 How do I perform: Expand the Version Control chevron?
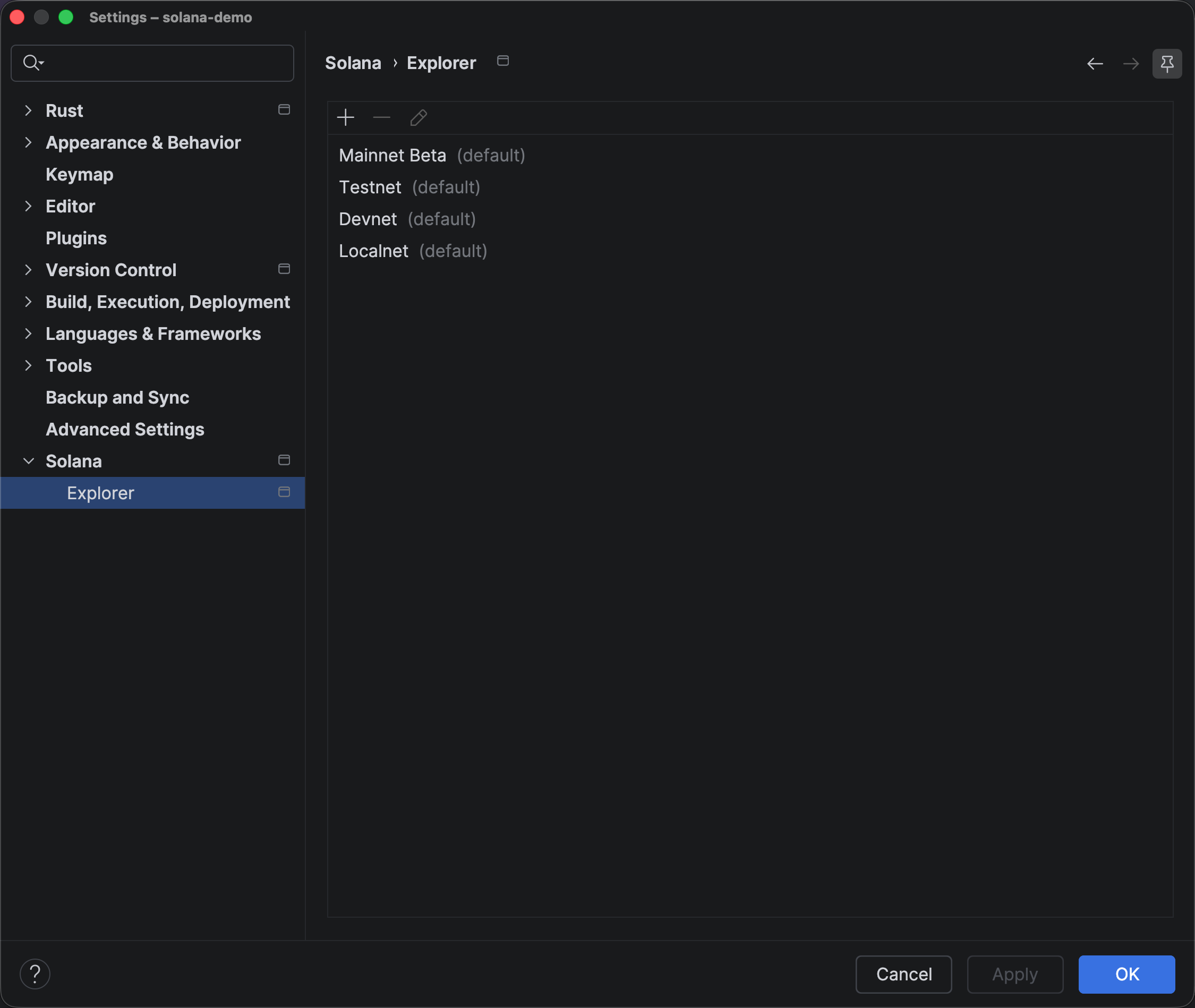[x=28, y=270]
